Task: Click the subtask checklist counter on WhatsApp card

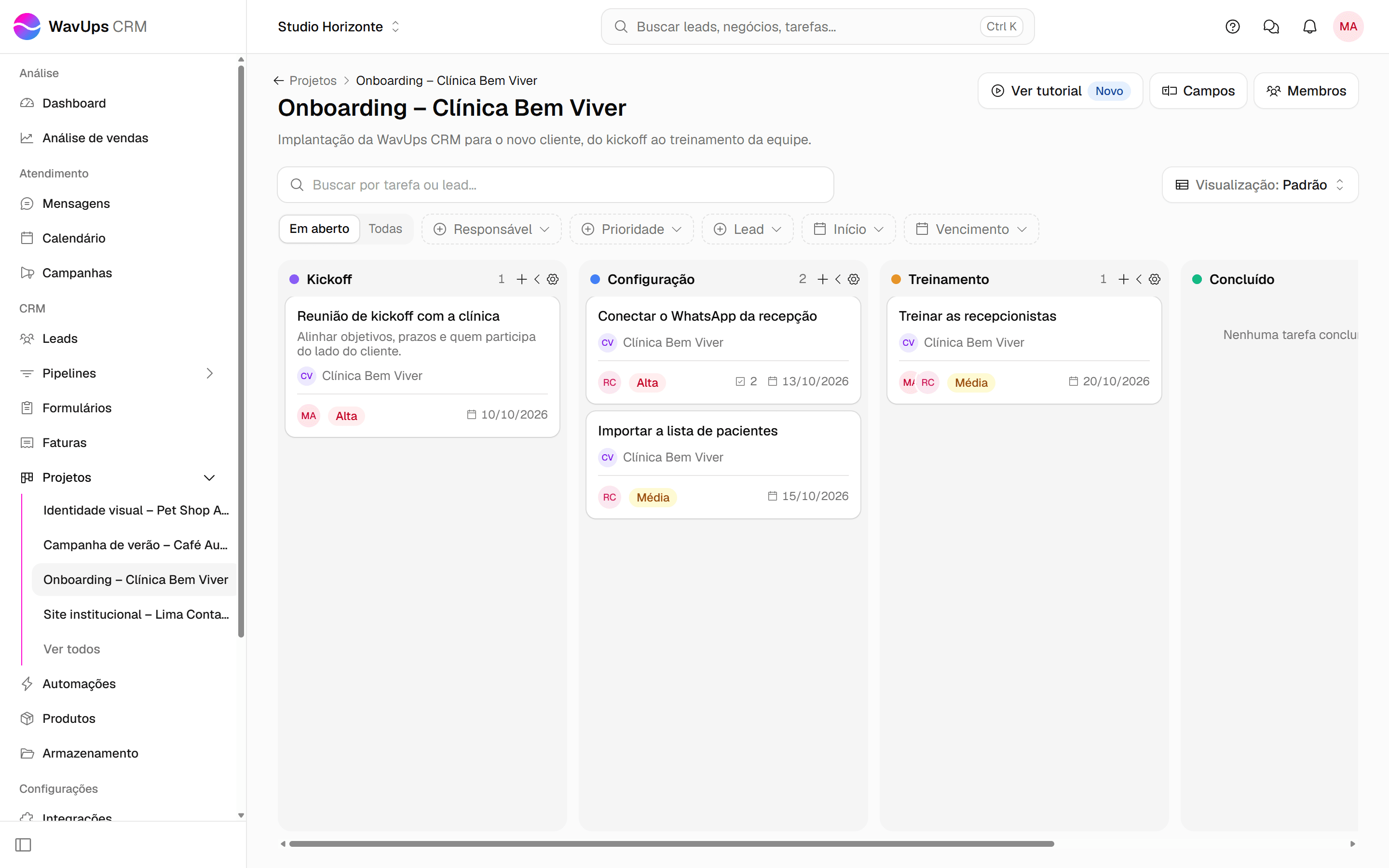Action: (x=746, y=381)
